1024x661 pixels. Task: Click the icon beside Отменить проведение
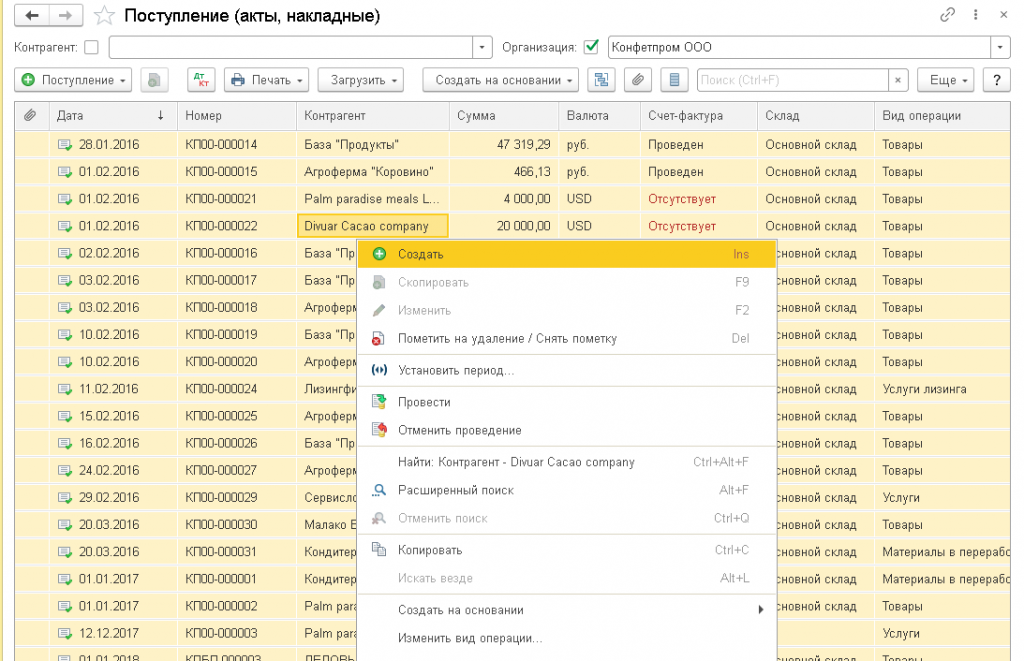[x=379, y=430]
